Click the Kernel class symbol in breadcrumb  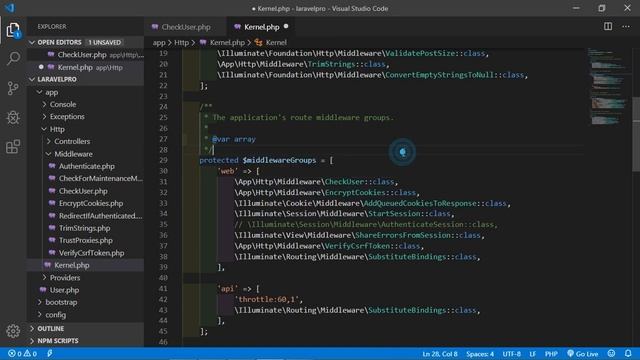click(x=271, y=42)
